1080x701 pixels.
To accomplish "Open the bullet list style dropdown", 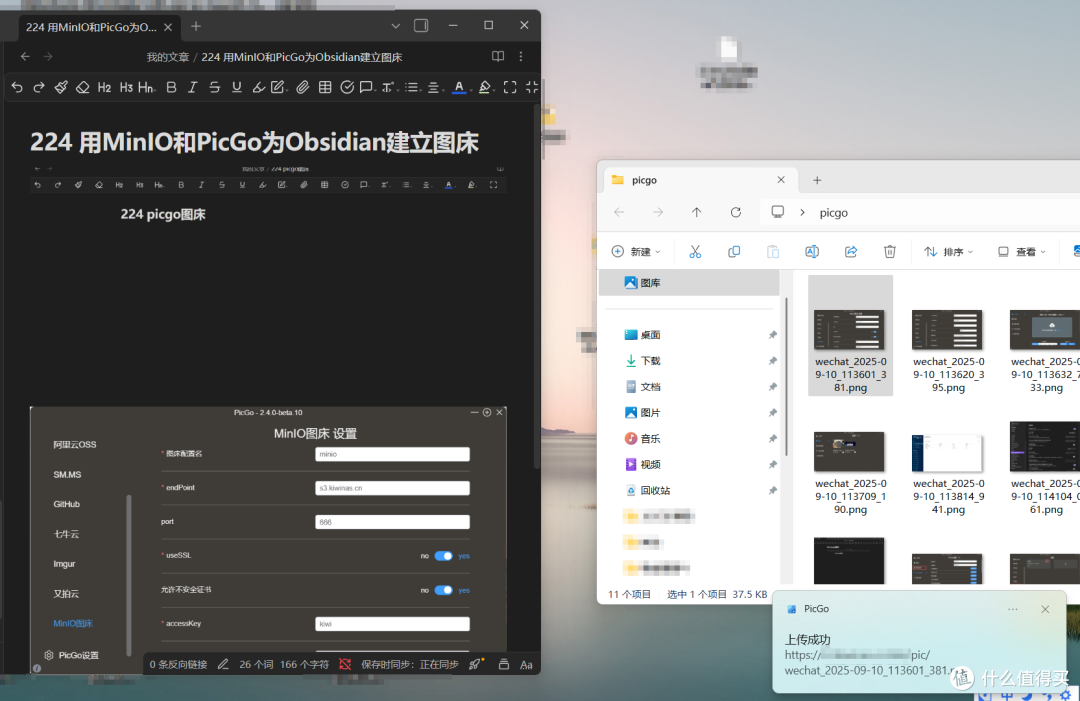I will [412, 87].
